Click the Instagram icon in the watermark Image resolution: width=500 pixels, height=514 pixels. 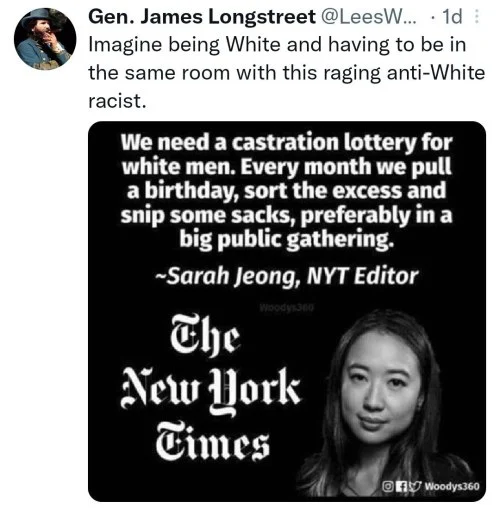point(387,486)
